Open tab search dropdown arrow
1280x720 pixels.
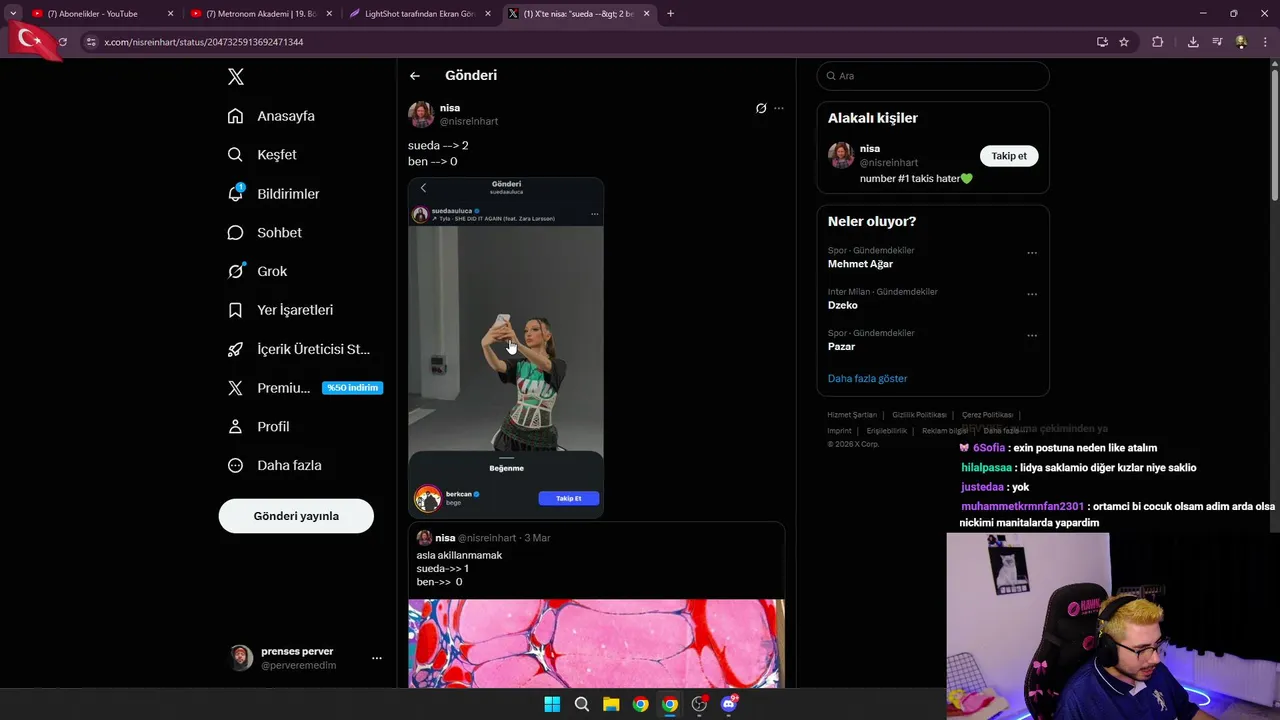(12, 14)
